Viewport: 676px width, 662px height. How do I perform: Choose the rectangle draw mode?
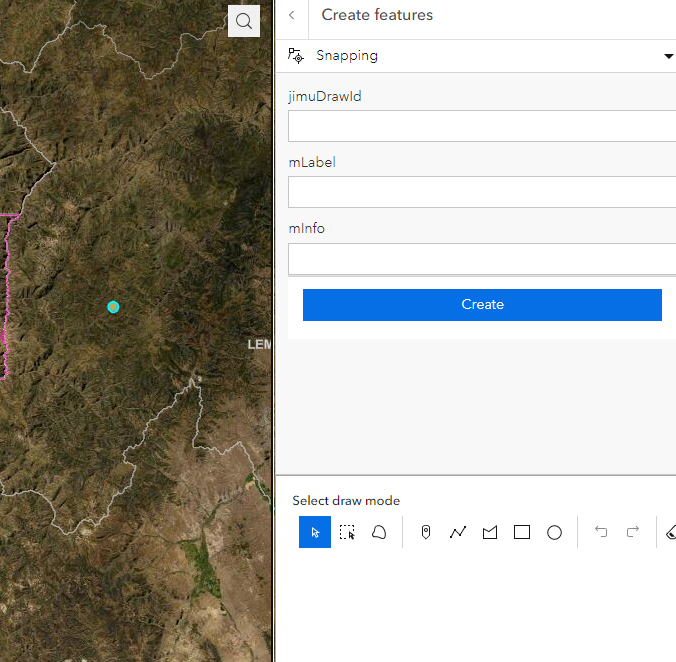pos(522,532)
